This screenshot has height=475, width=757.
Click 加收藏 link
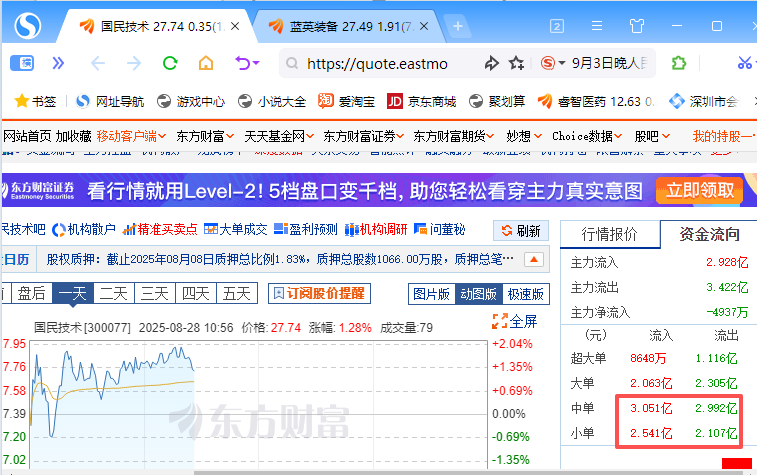73,137
